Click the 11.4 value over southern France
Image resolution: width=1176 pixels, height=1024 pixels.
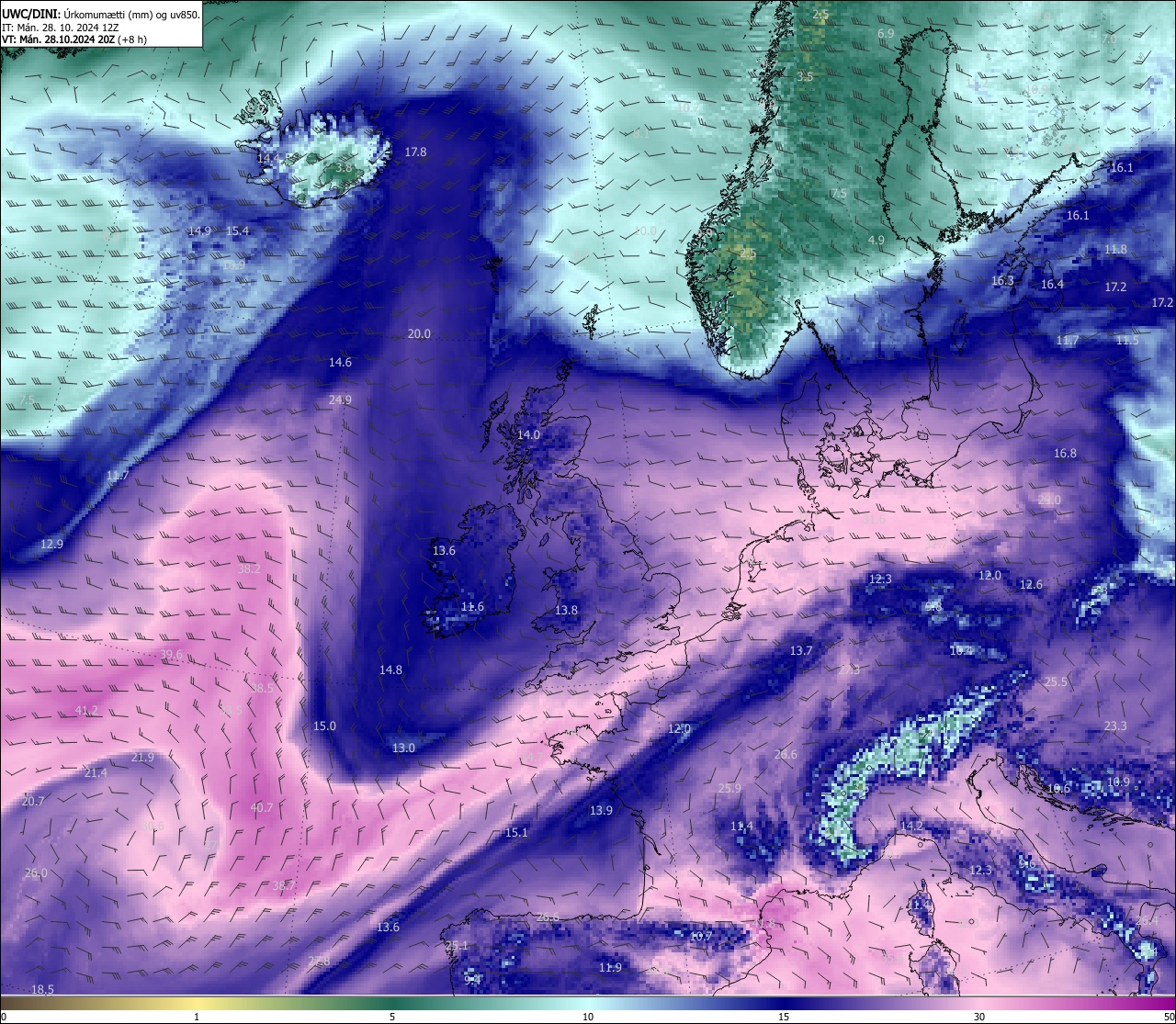741,826
